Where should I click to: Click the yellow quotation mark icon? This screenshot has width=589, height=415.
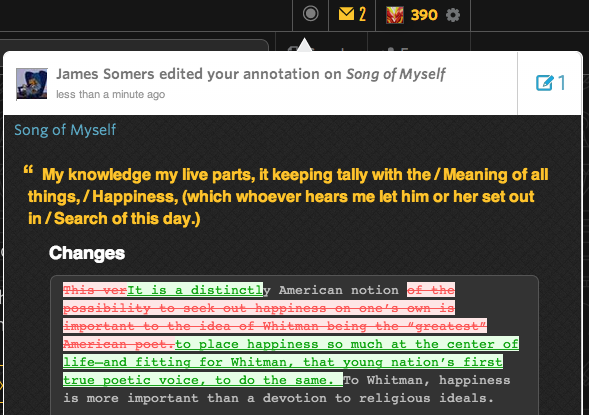point(29,170)
